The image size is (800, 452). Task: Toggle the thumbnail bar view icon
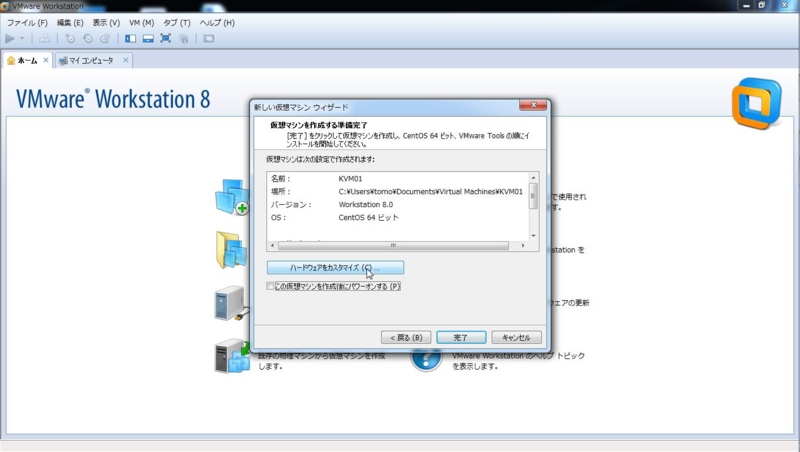[x=148, y=38]
